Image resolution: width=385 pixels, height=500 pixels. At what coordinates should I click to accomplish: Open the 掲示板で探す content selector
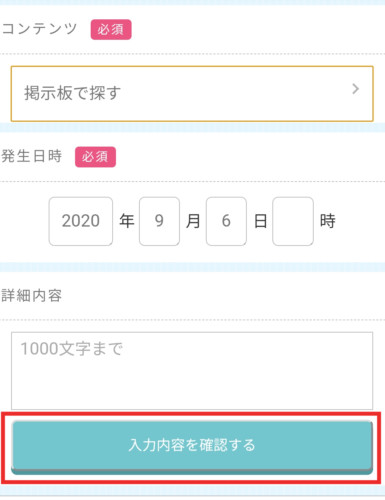[x=192, y=94]
